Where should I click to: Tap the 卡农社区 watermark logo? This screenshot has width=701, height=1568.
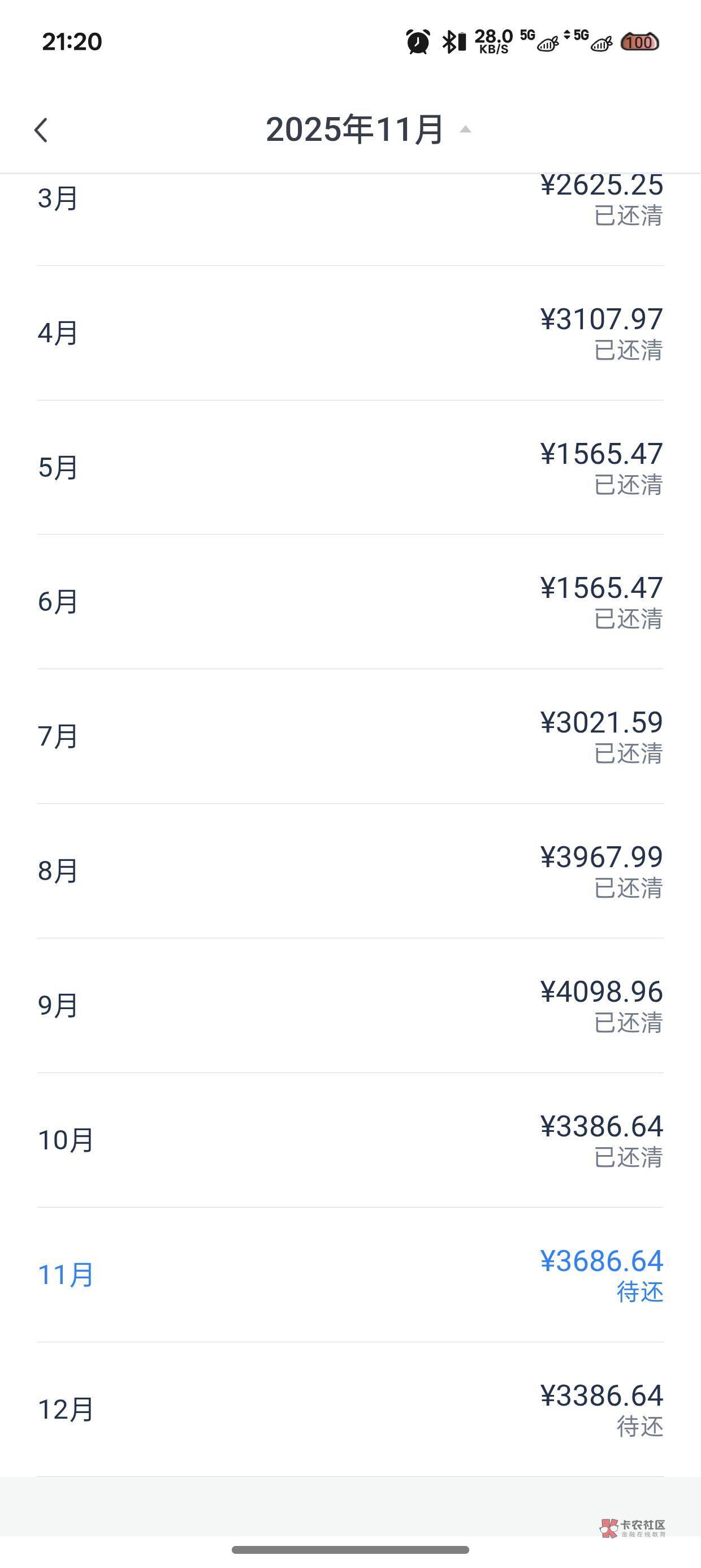[633, 1527]
